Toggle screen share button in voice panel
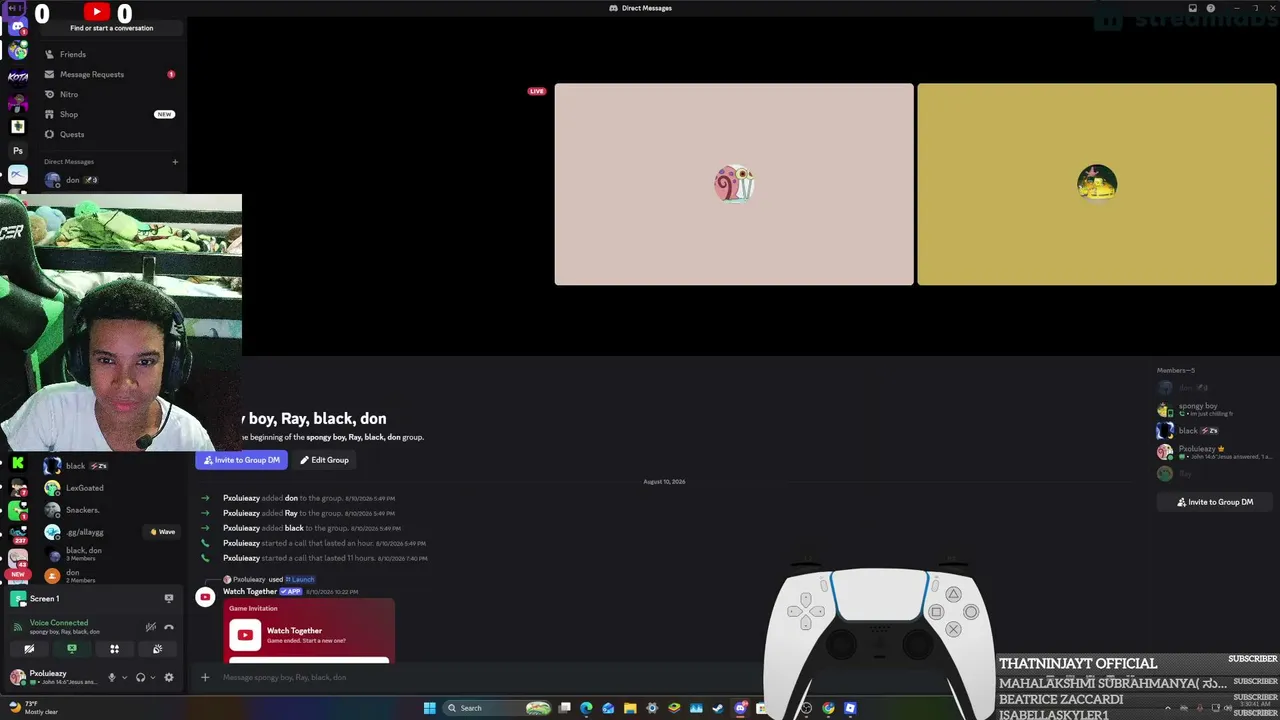1280x720 pixels. coord(72,649)
